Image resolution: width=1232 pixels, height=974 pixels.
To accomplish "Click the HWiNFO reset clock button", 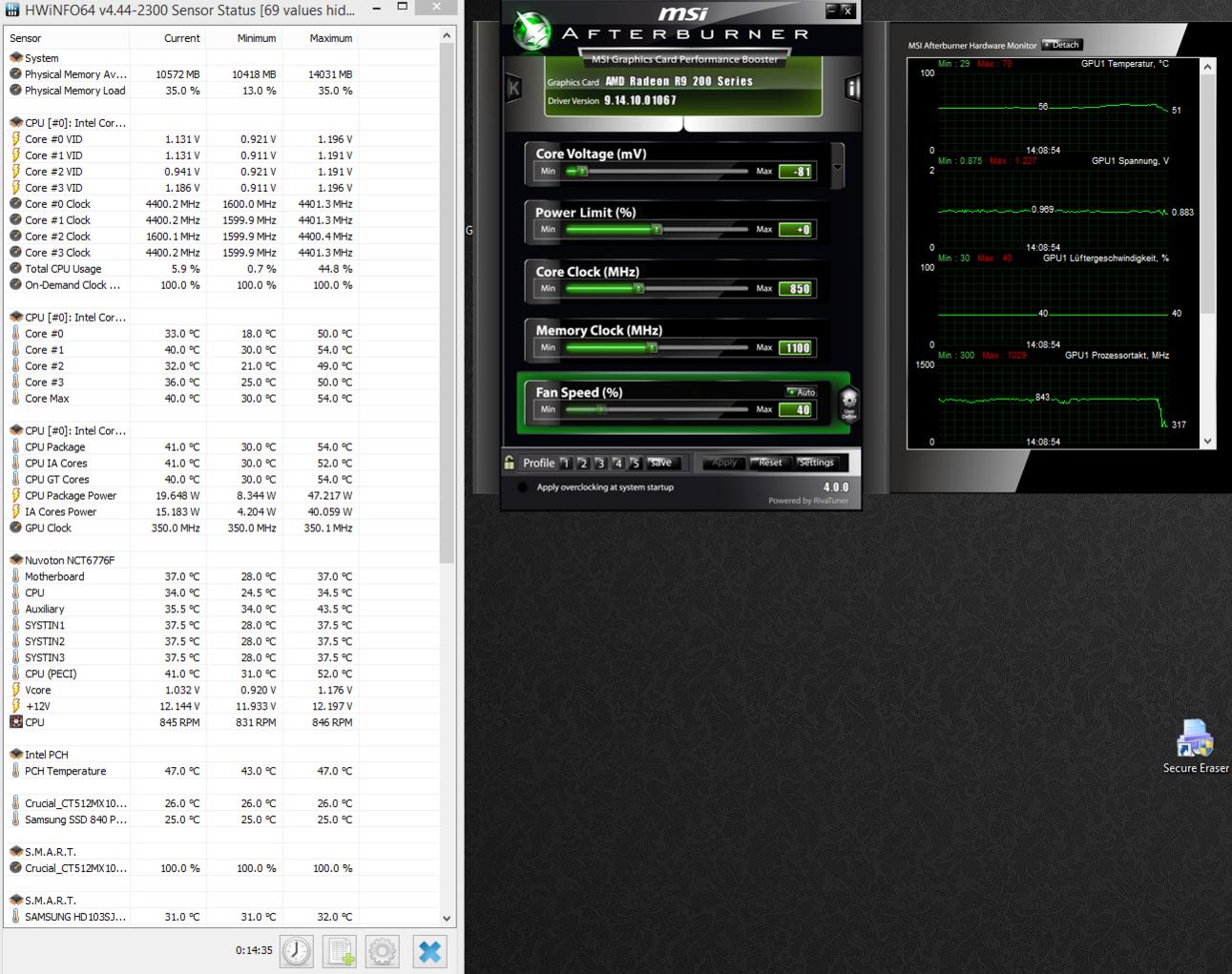I will click(x=297, y=950).
